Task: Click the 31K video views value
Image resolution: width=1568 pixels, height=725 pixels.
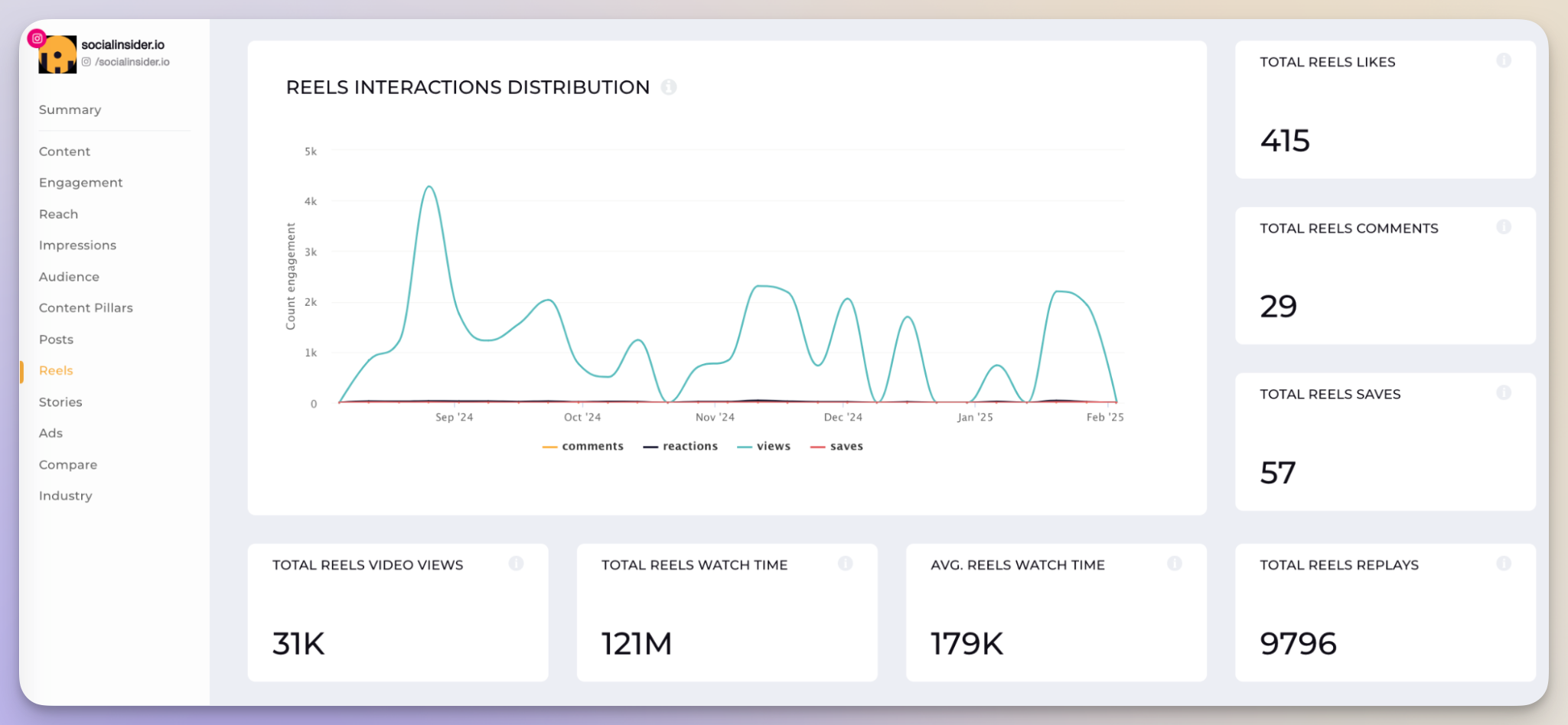Action: 298,644
